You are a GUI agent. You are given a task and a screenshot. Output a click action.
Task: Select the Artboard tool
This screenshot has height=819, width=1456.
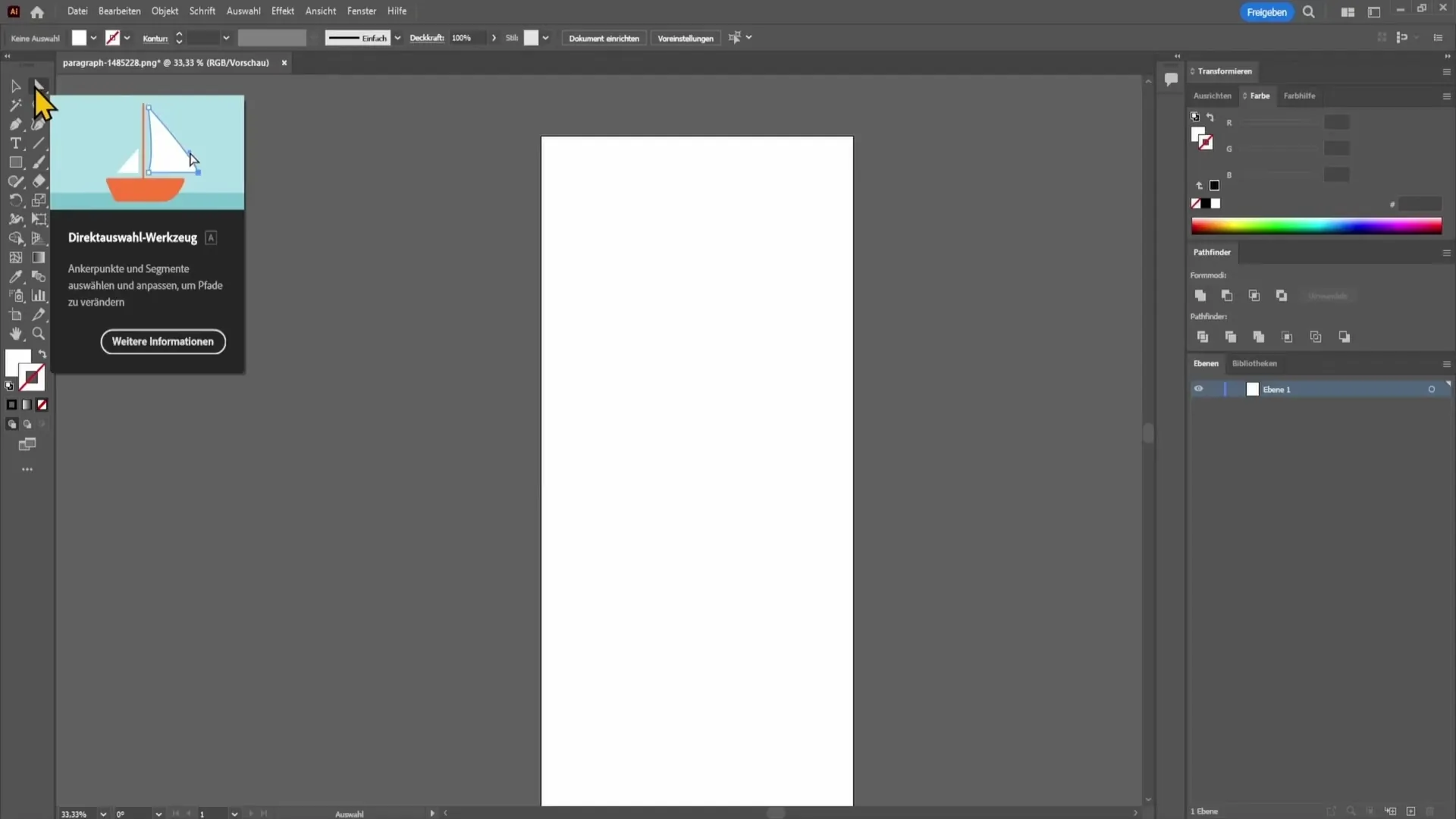pyautogui.click(x=15, y=315)
